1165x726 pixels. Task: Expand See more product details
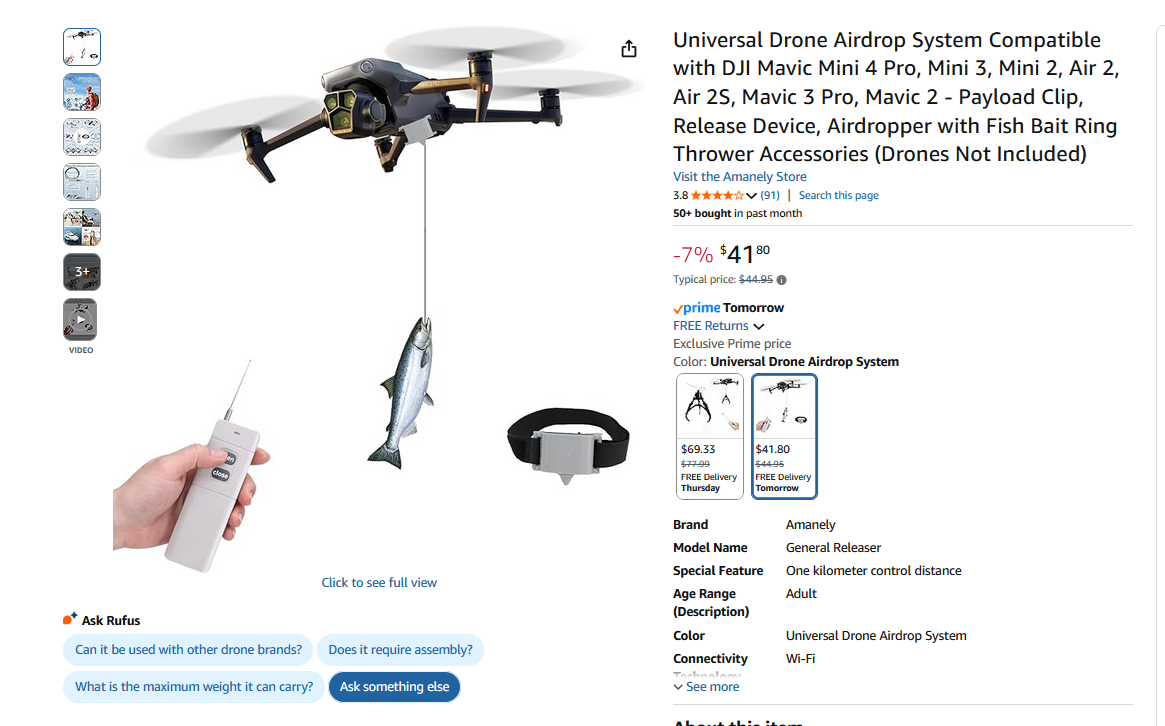[x=706, y=687]
